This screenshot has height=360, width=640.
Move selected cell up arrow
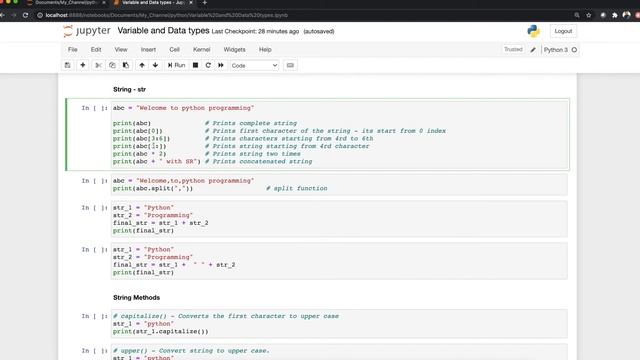[x=142, y=65]
